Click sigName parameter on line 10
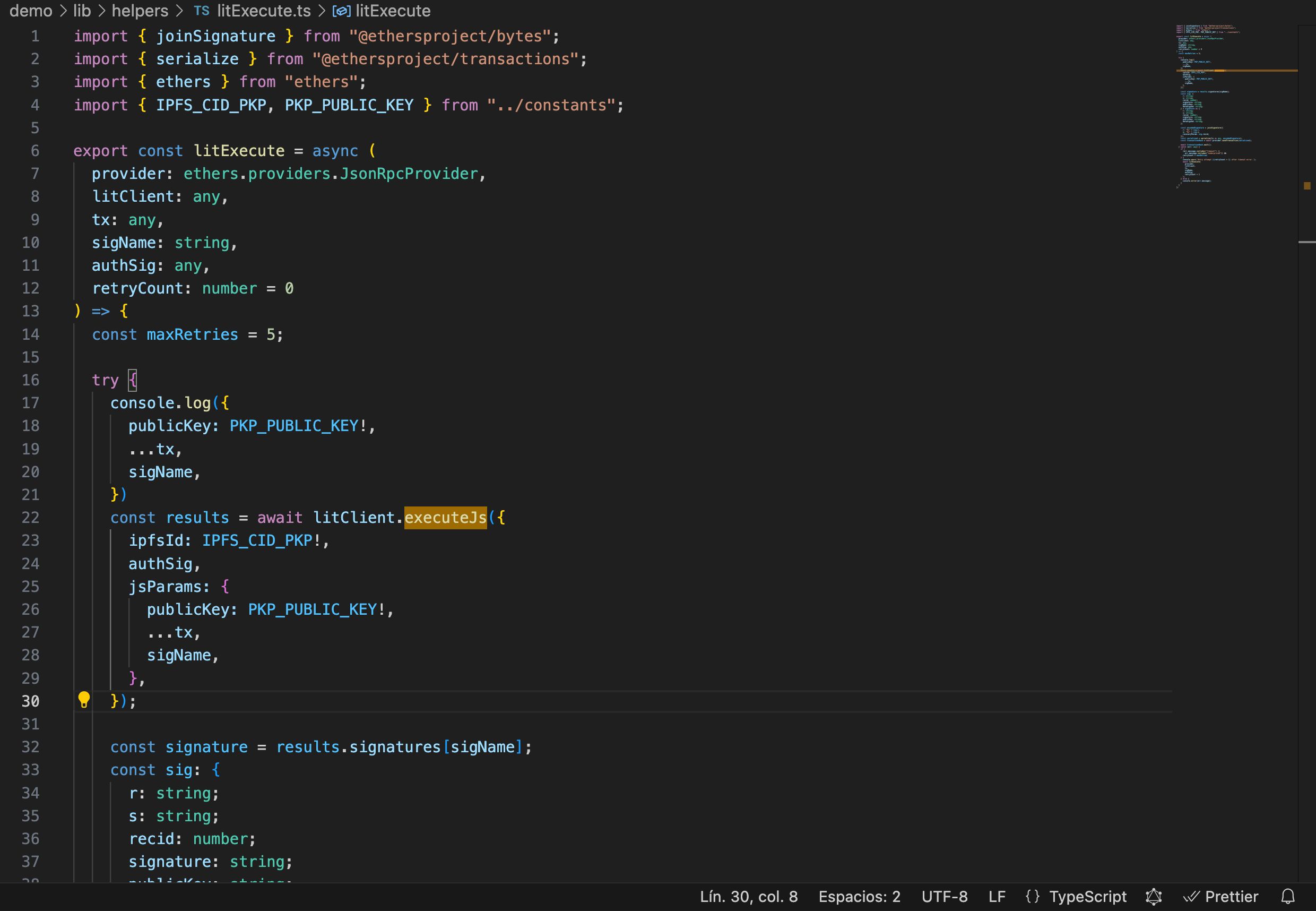This screenshot has width=1316, height=911. 124,243
